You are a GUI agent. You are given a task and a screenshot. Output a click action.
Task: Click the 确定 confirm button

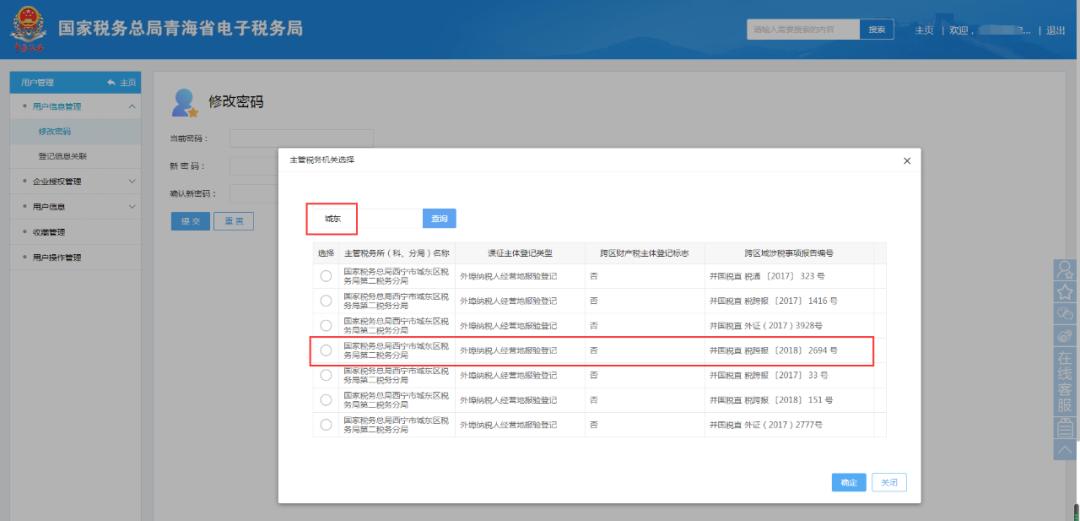coord(848,483)
